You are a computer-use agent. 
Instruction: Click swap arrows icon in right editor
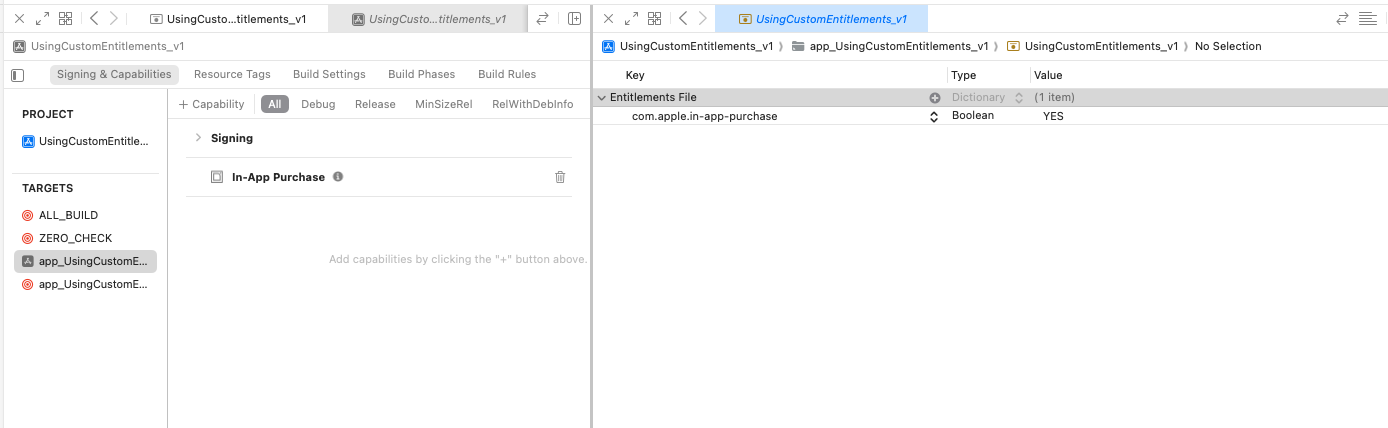(x=1342, y=18)
